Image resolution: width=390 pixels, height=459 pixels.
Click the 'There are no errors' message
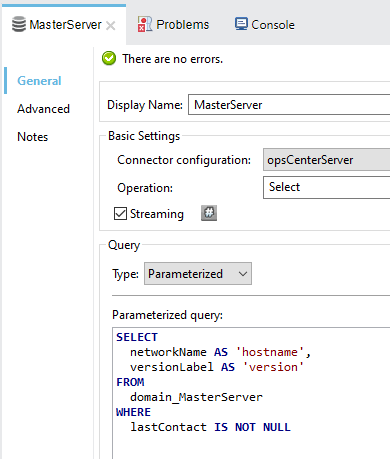point(173,59)
